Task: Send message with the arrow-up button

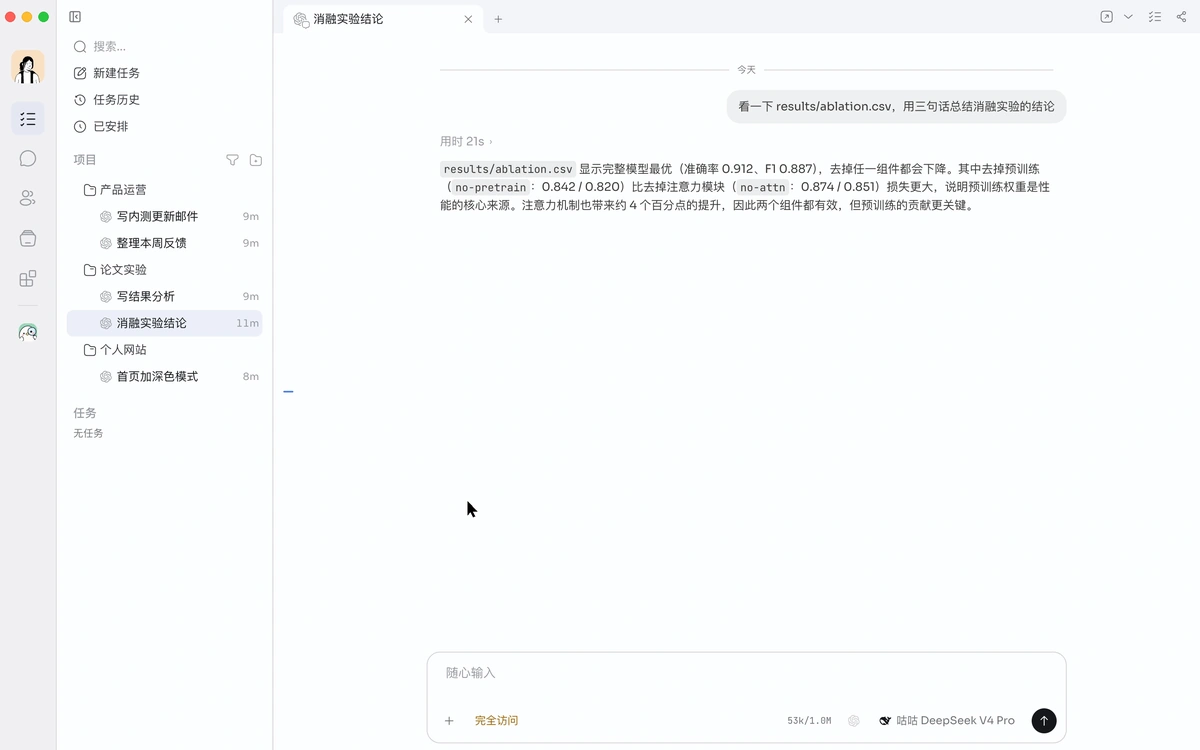Action: coord(1043,720)
